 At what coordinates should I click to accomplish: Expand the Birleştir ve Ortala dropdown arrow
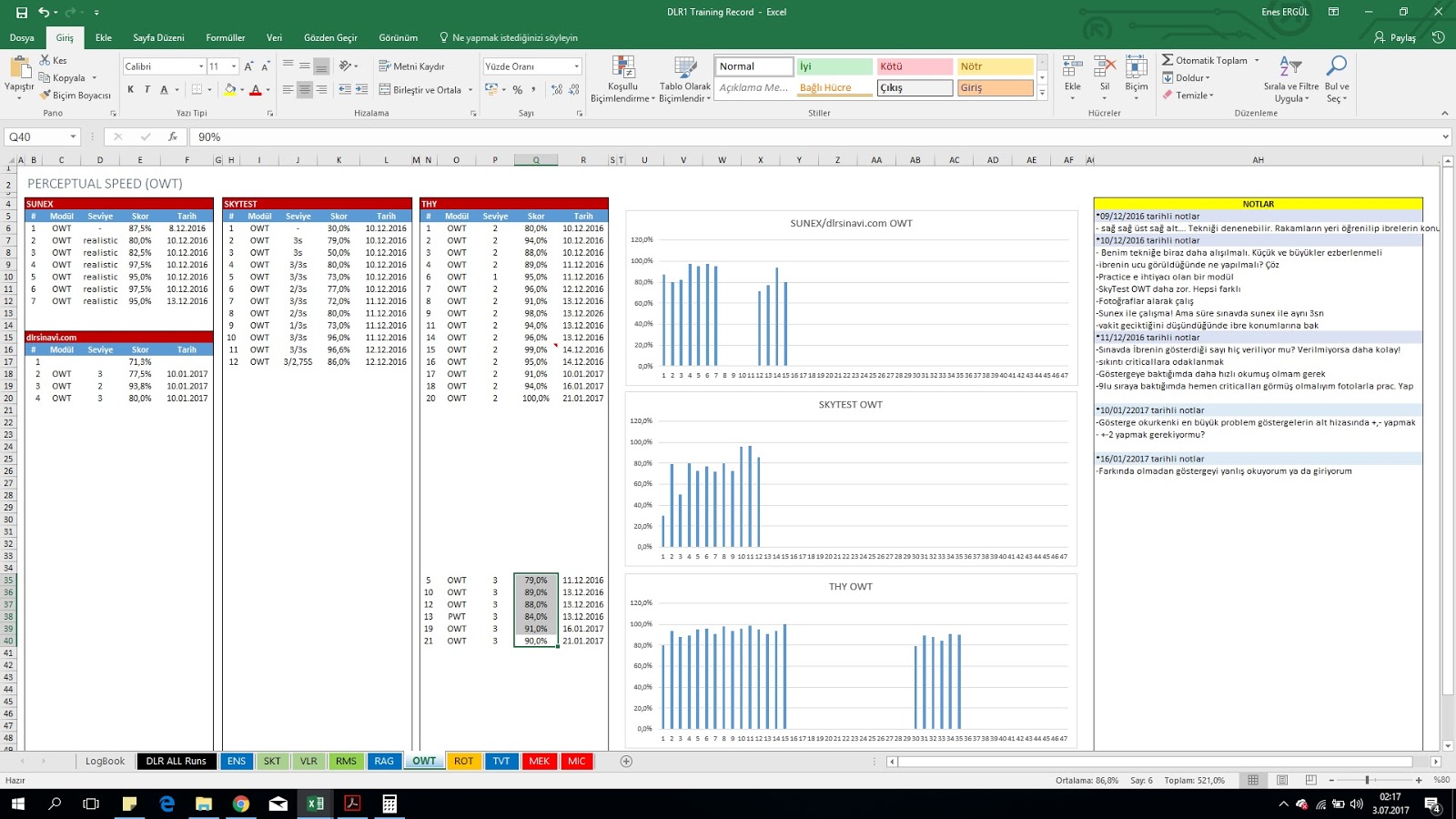pyautogui.click(x=470, y=90)
